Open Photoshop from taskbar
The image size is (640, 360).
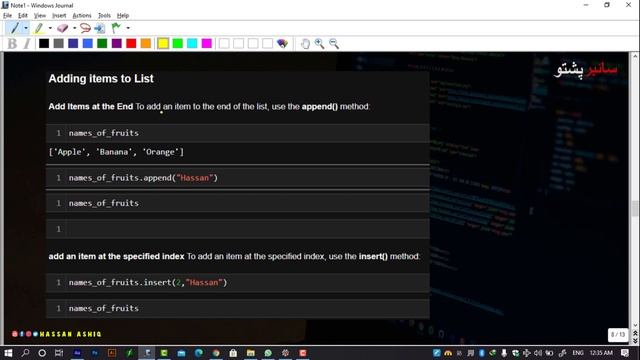94,353
